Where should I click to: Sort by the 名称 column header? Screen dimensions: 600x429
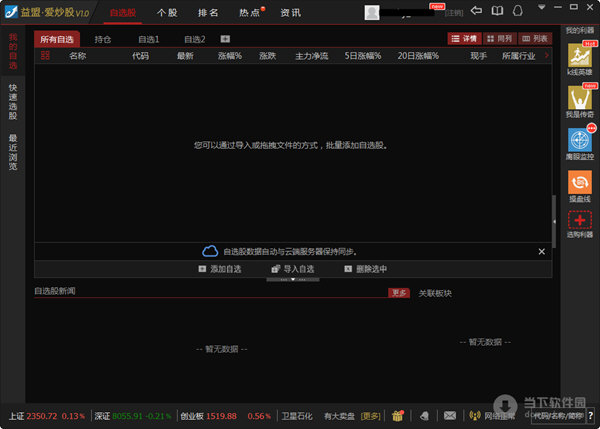click(x=78, y=56)
